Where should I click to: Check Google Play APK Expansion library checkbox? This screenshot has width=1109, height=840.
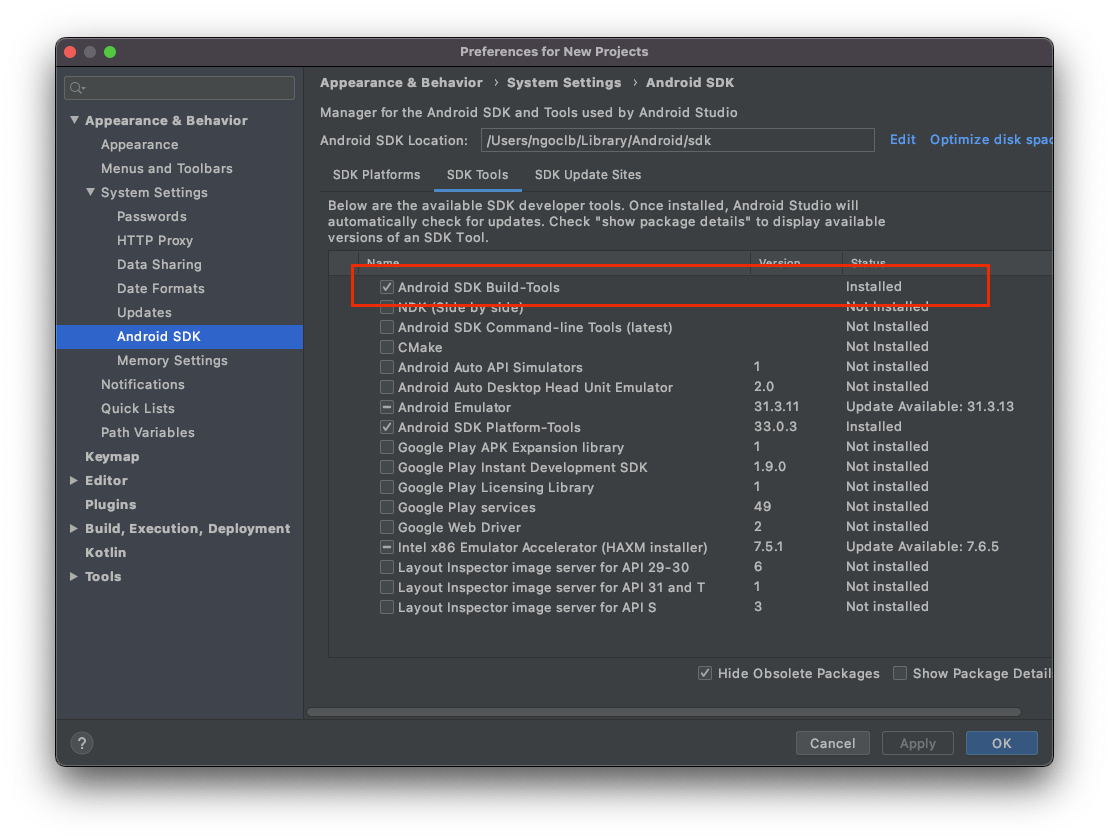coord(387,448)
